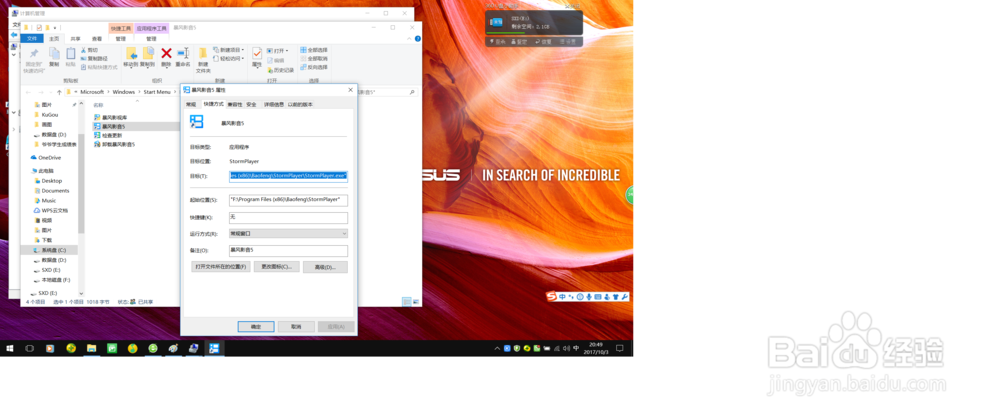Switch to the Security tab
The image size is (1000, 418).
(251, 104)
